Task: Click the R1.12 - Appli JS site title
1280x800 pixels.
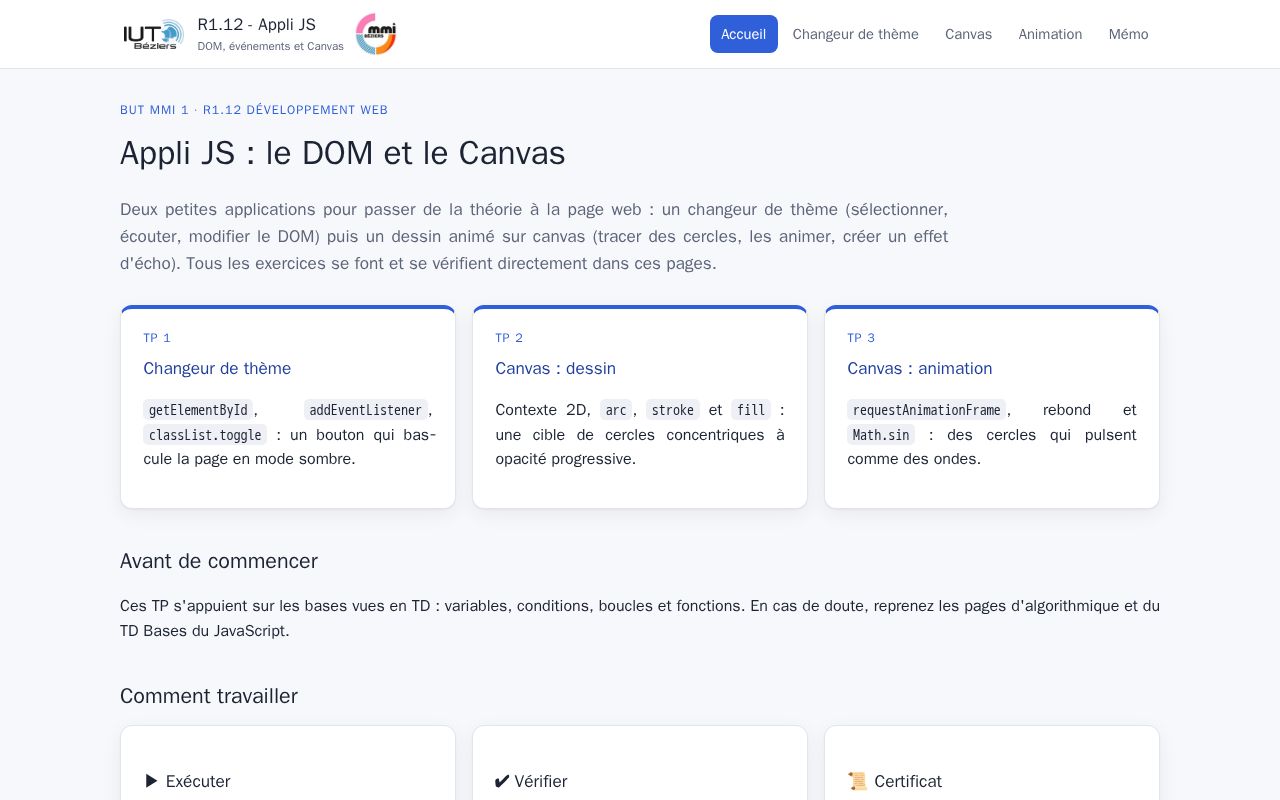Action: (x=257, y=24)
